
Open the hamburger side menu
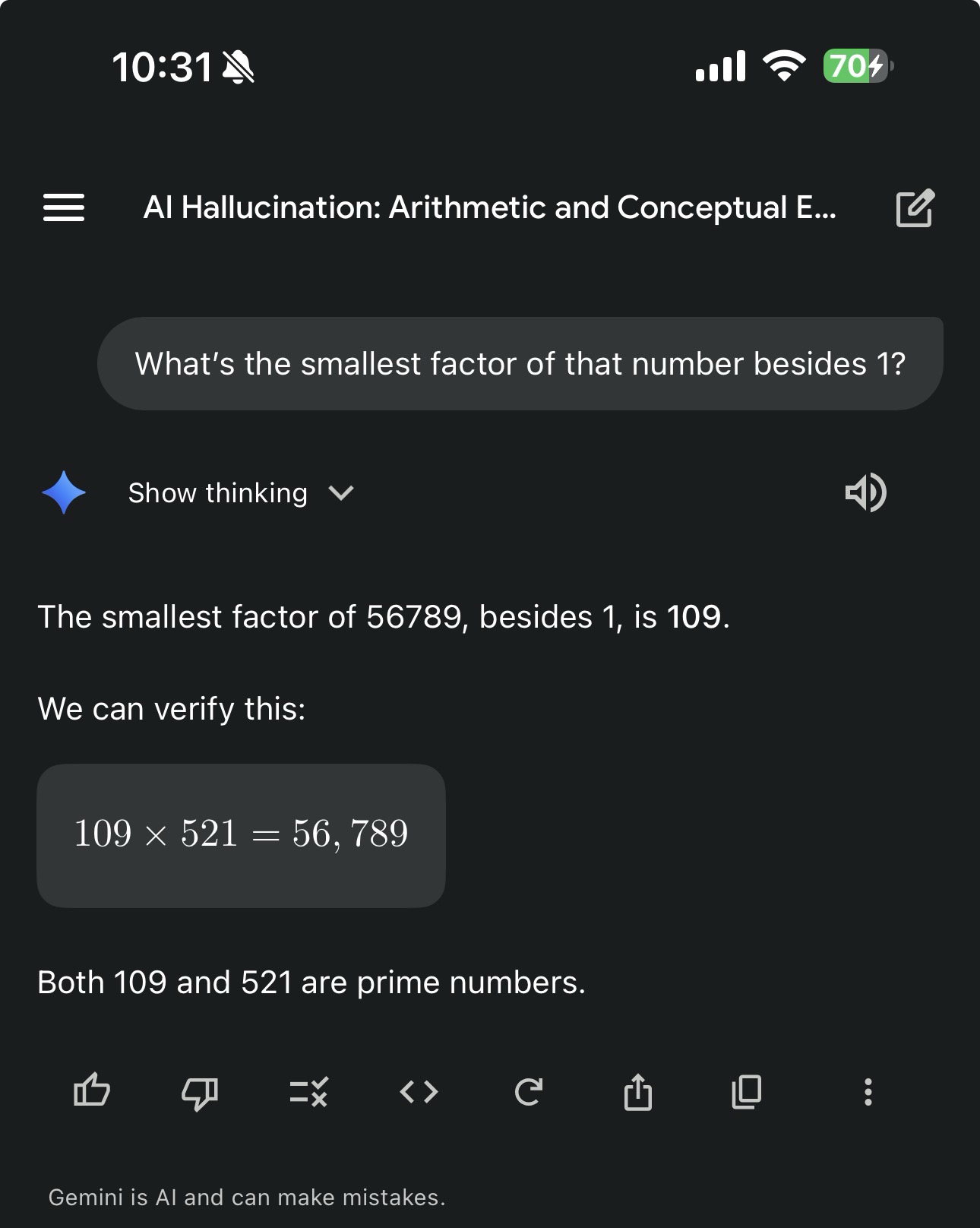click(x=64, y=207)
